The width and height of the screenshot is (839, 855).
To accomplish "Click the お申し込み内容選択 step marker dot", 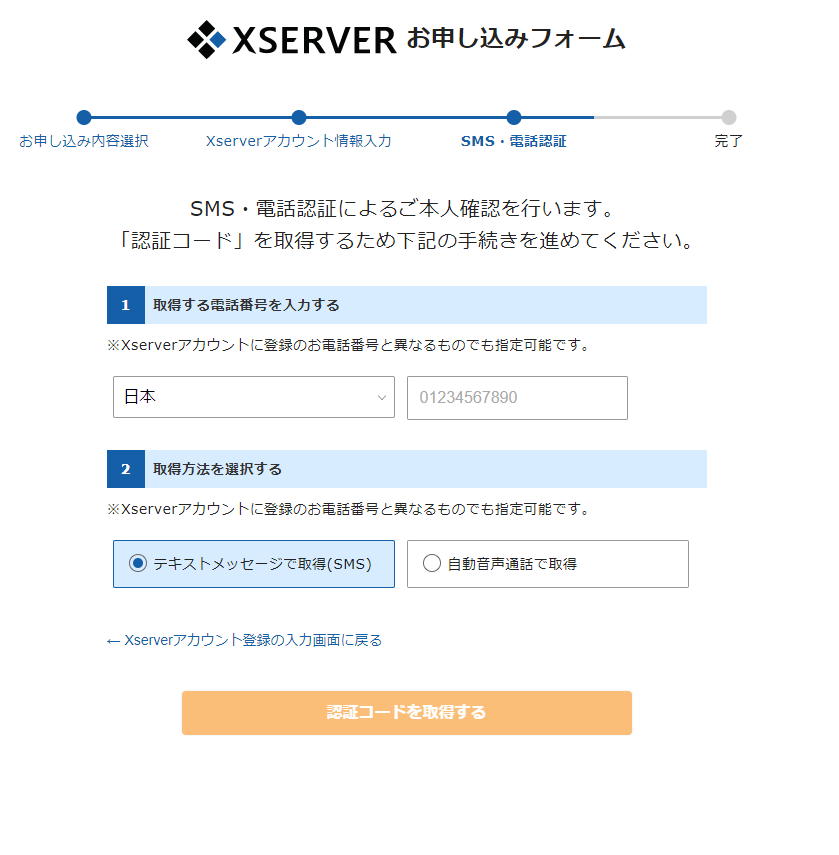I will click(84, 117).
